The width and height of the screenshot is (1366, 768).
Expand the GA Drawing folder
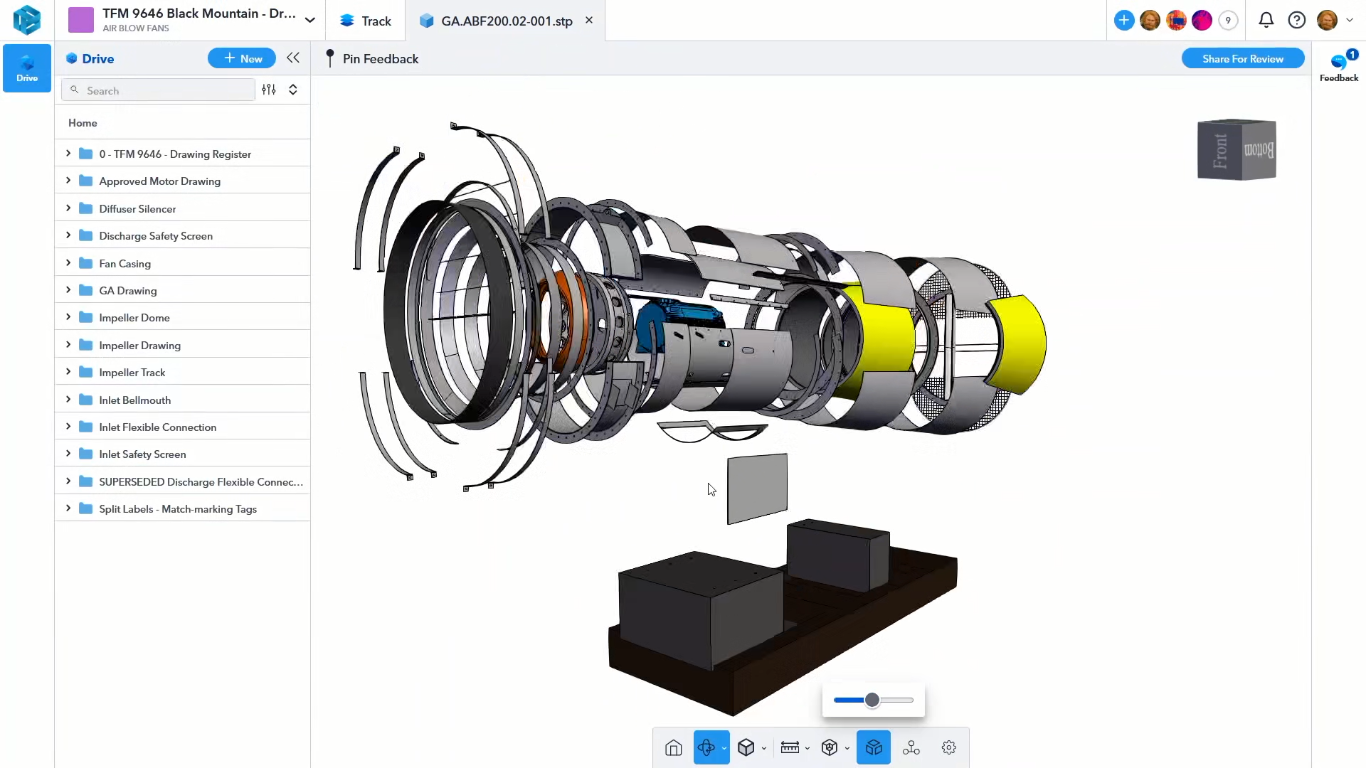[x=68, y=290]
